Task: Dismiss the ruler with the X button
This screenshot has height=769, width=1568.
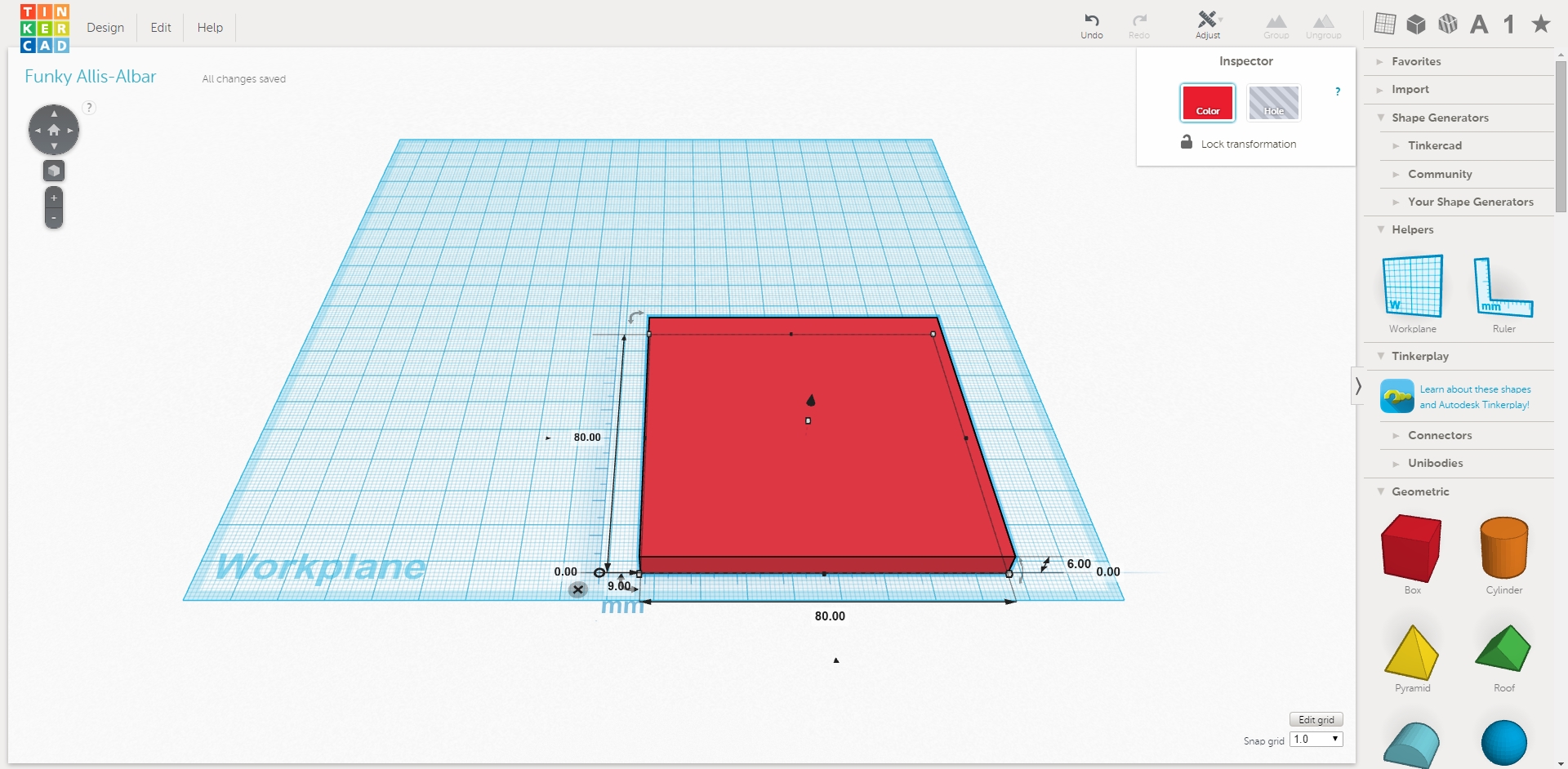Action: tap(578, 589)
